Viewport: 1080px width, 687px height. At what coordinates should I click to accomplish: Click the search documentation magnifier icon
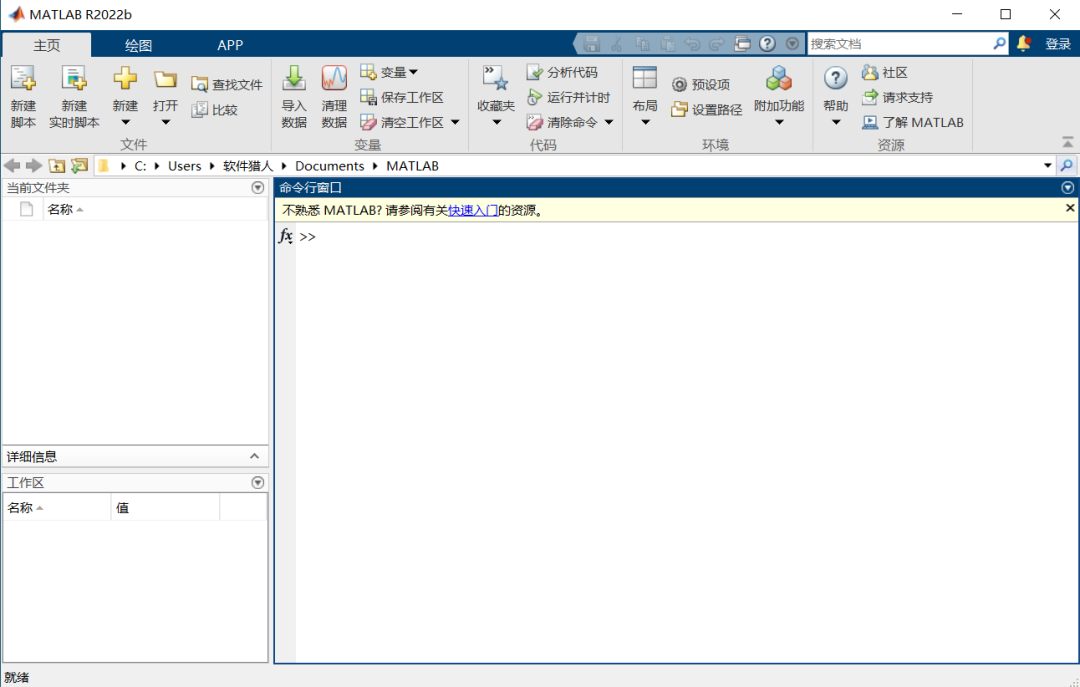pos(999,43)
